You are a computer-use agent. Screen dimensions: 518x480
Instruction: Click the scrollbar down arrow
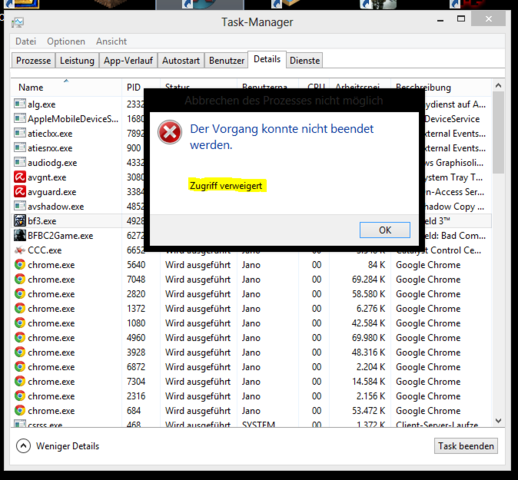(498, 421)
